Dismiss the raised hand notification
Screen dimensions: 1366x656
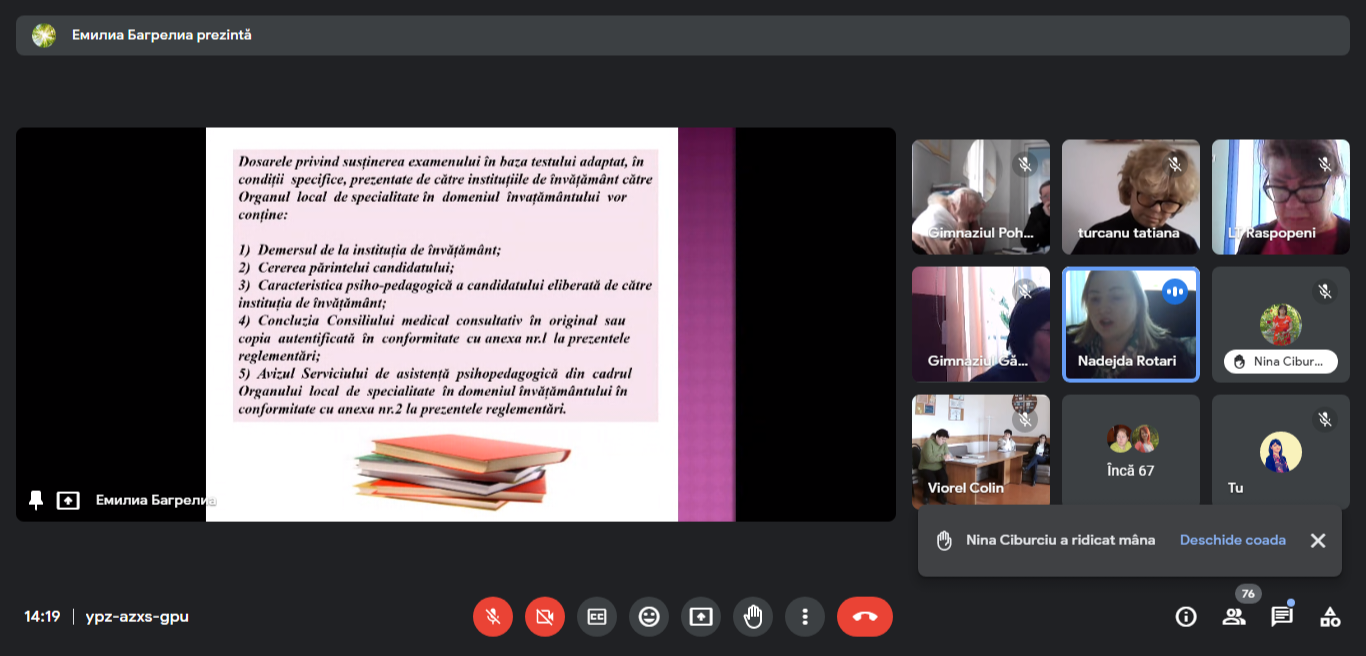point(1318,541)
